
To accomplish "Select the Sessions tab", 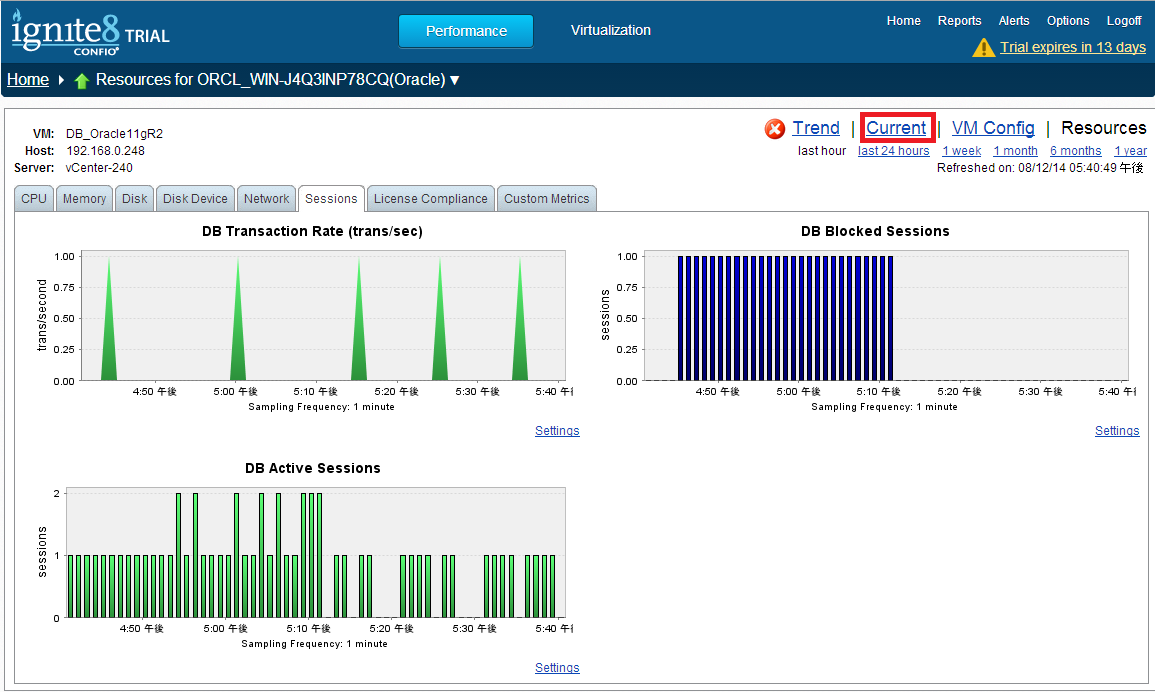I will point(331,199).
